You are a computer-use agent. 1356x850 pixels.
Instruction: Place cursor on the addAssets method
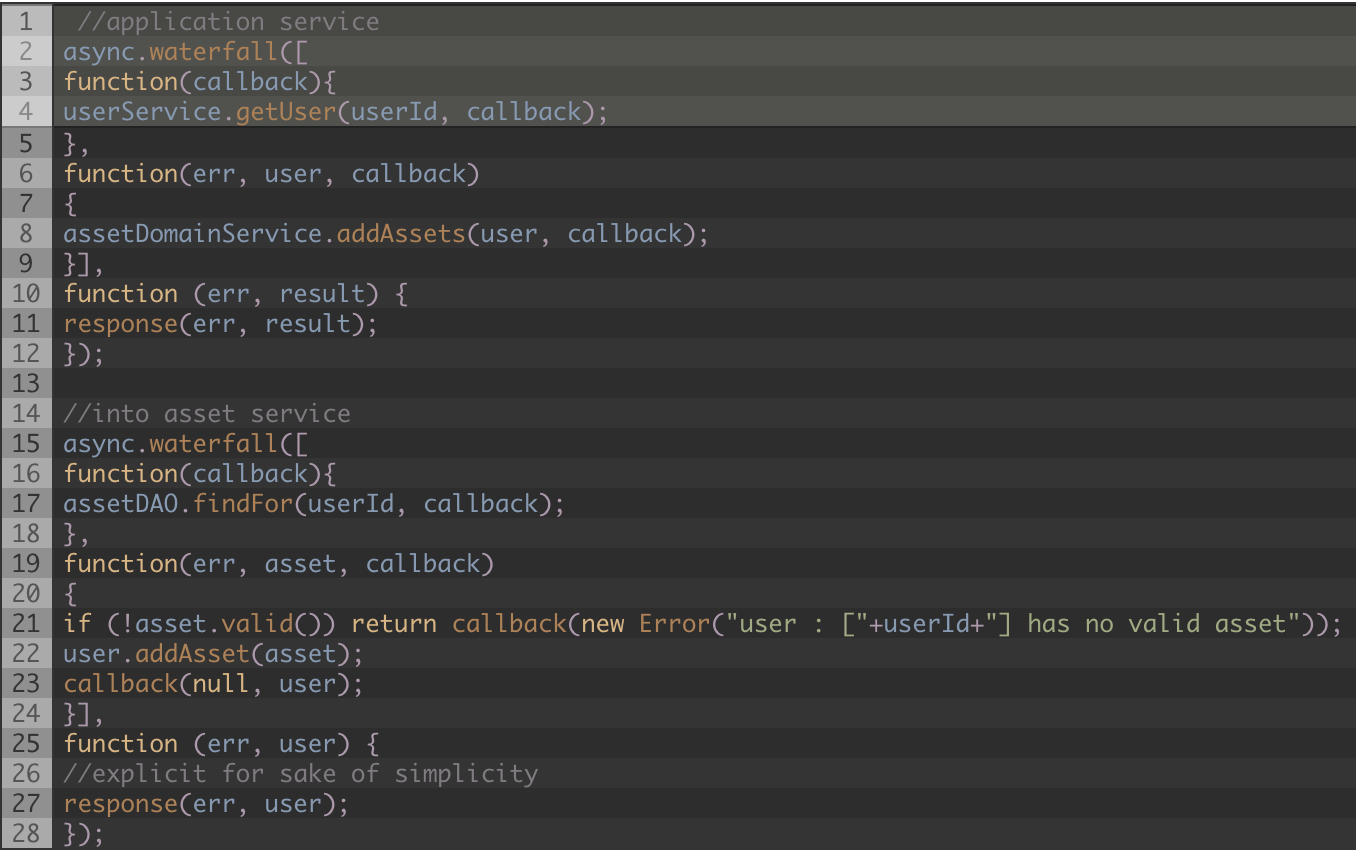click(401, 234)
